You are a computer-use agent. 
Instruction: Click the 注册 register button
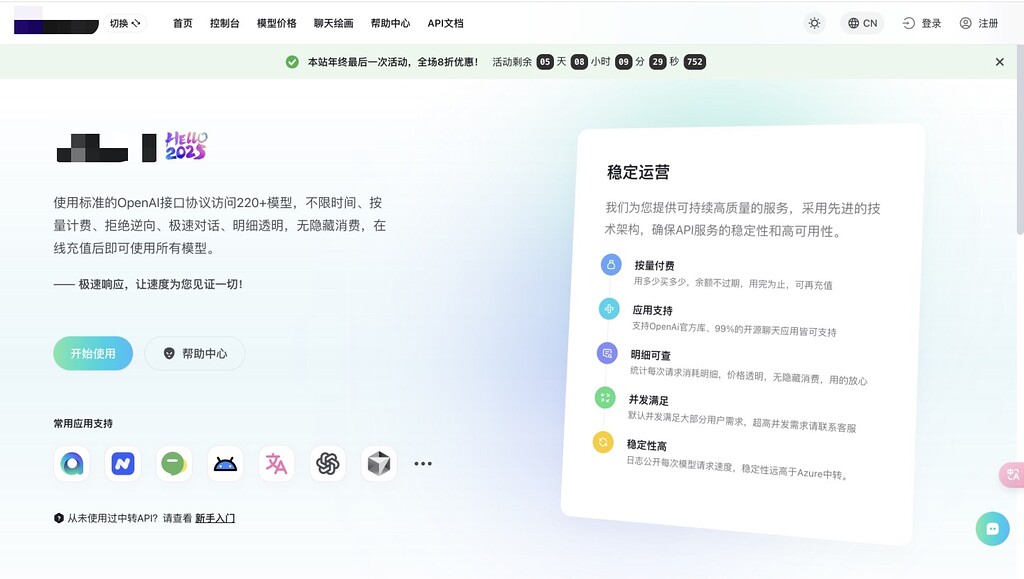pyautogui.click(x=979, y=23)
